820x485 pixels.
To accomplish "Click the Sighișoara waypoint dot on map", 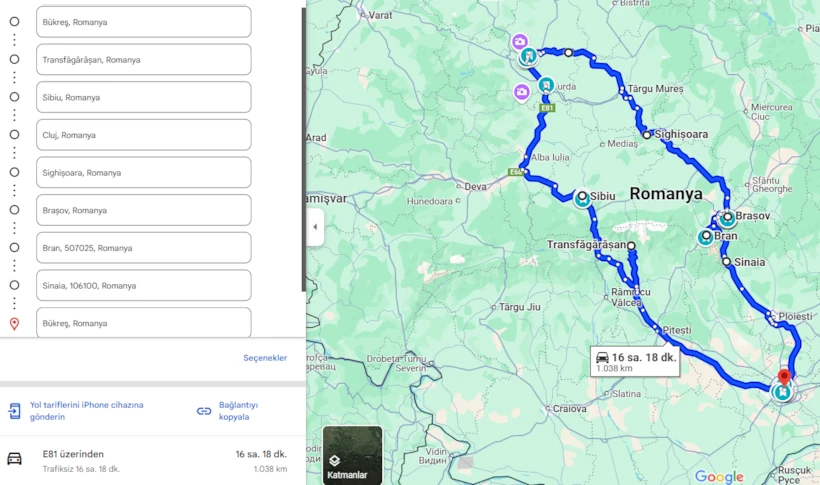I will coord(647,135).
